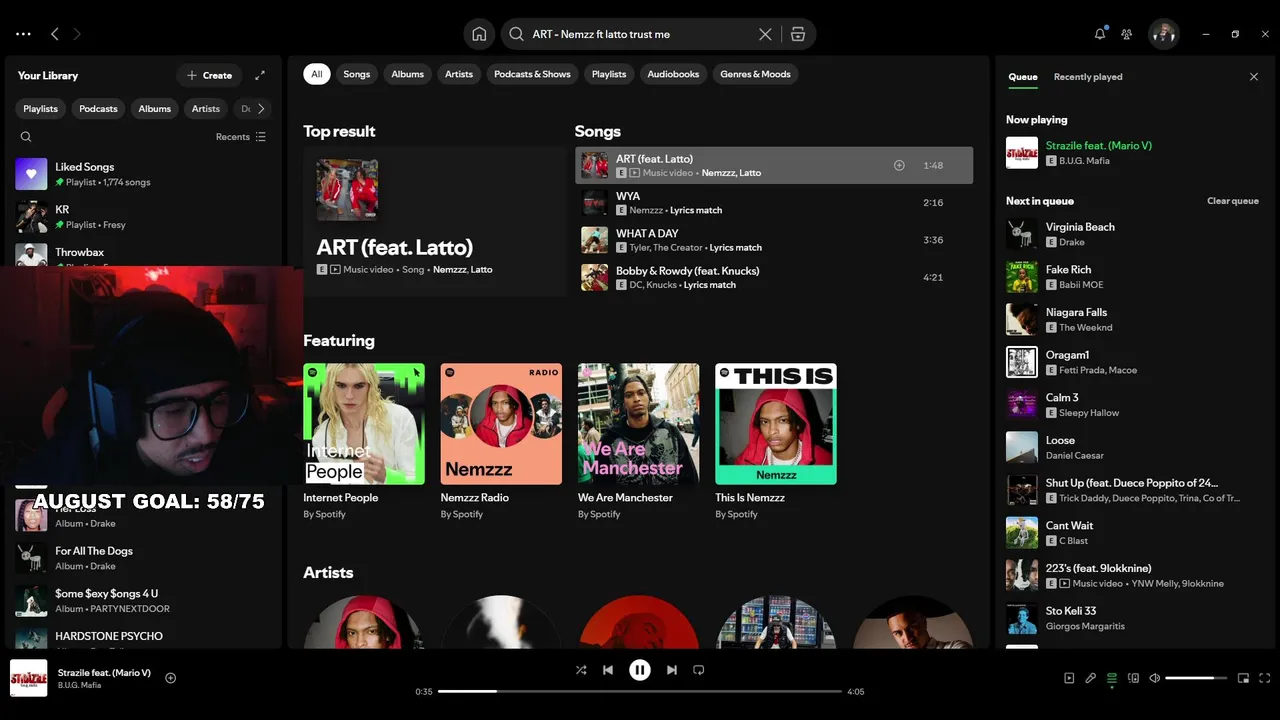Open the B.U.G. Mafia artist link in the player bar
This screenshot has width=1280, height=720.
[79, 685]
